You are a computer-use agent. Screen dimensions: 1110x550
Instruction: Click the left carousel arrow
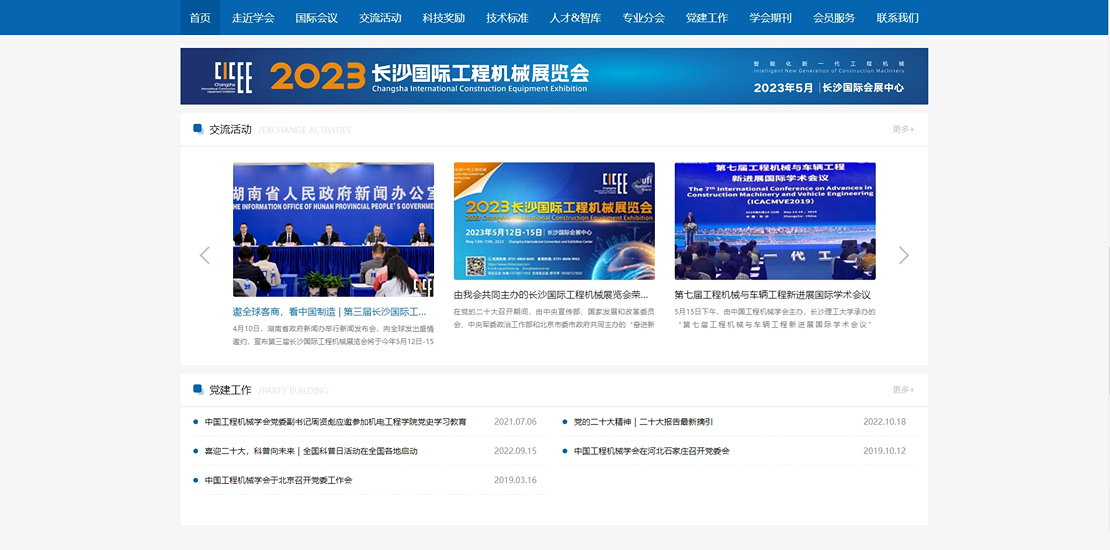pos(205,255)
